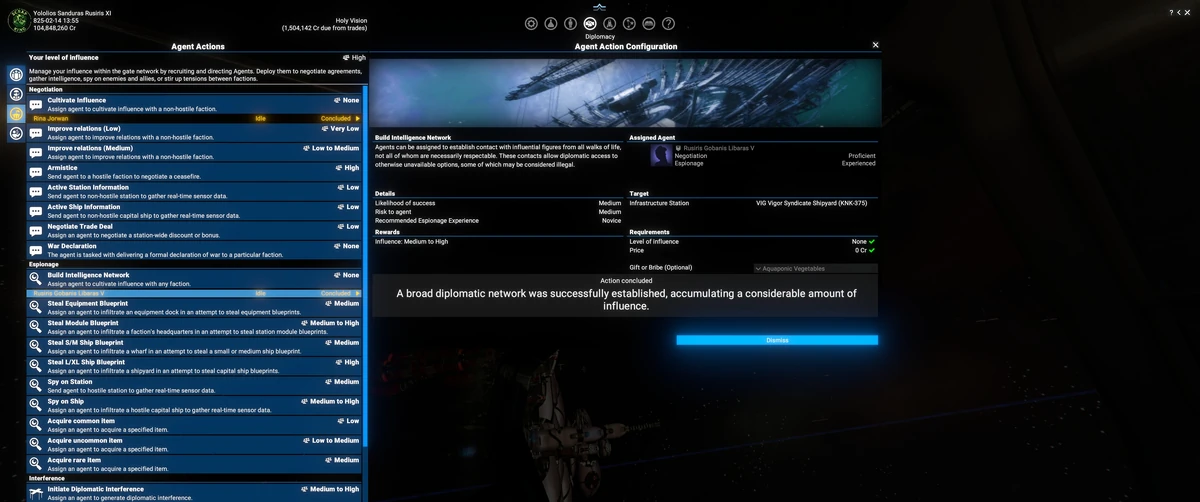Close the Agent Action Configuration panel
The width and height of the screenshot is (1200, 502).
[875, 45]
